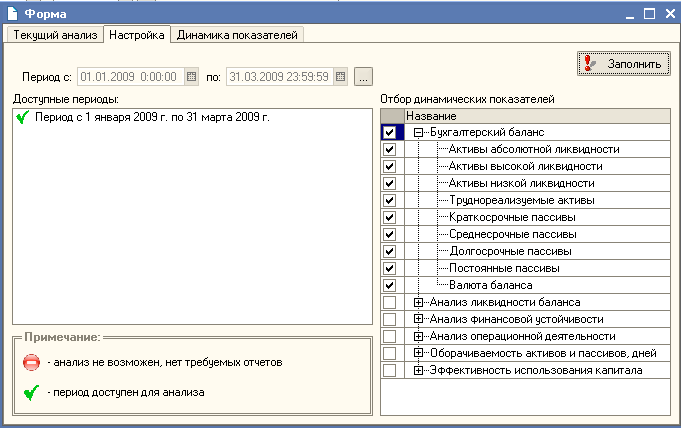Screen dimensions: 681x428
Task: Uncheck Труднореализуемые активы checkbox
Action: click(390, 200)
